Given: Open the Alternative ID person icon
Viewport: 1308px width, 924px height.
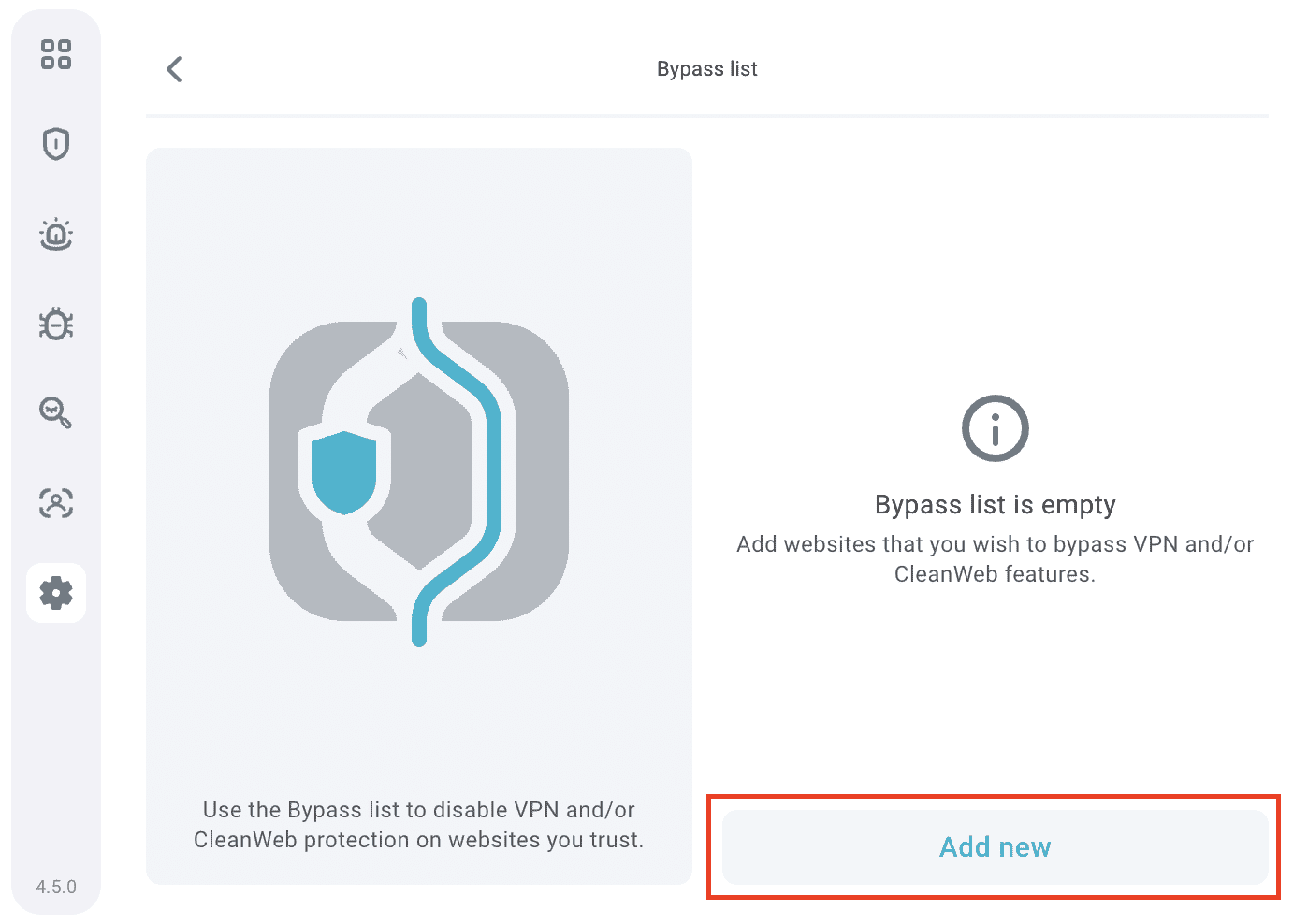Looking at the screenshot, I should pos(56,503).
